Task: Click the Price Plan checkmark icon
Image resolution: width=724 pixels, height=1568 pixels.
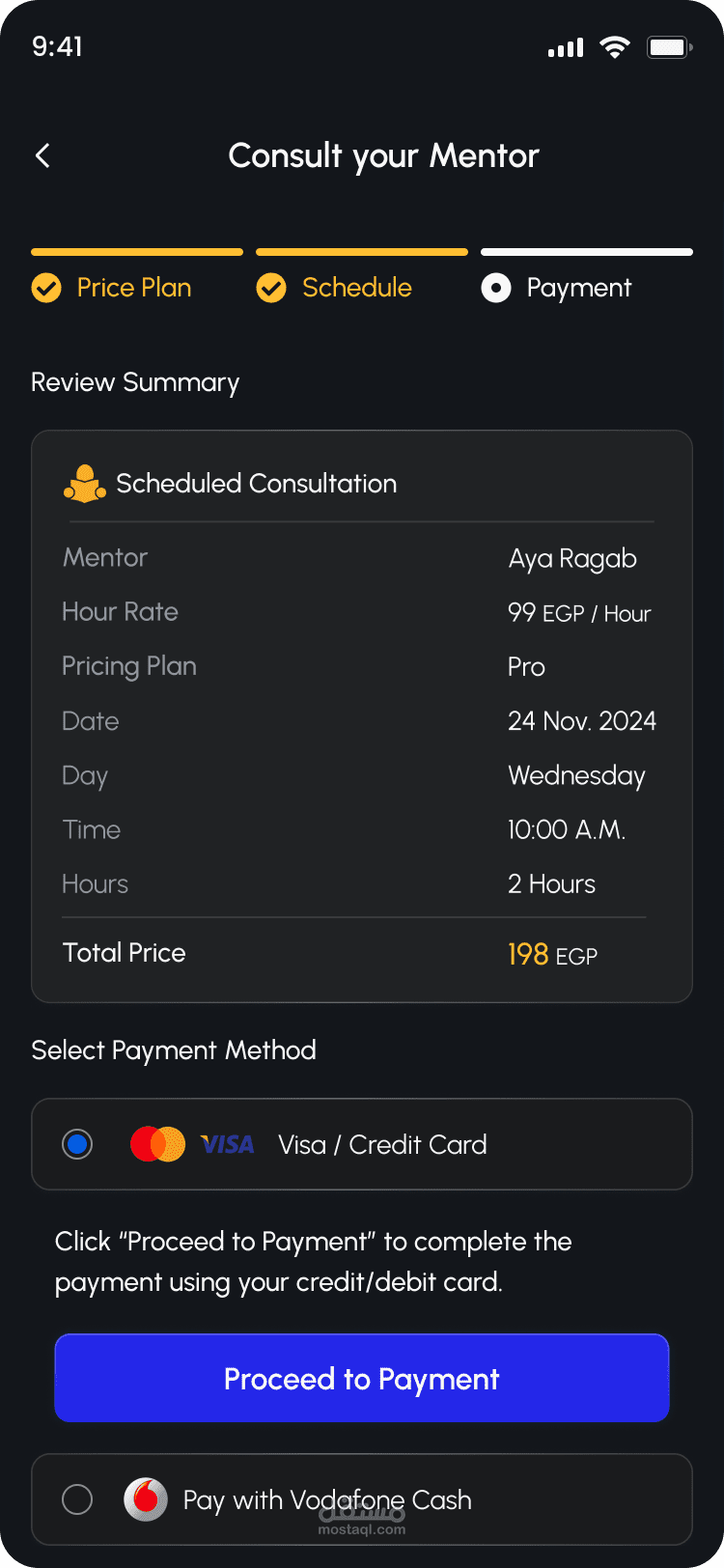Action: click(46, 288)
